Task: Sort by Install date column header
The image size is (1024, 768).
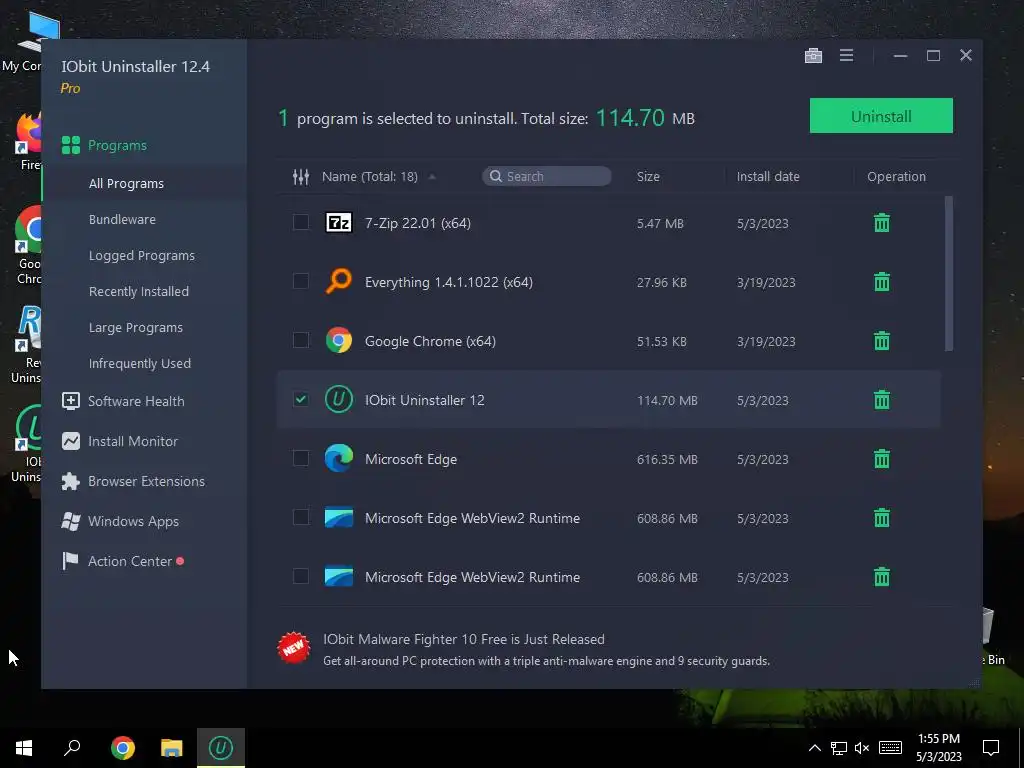Action: 767,176
